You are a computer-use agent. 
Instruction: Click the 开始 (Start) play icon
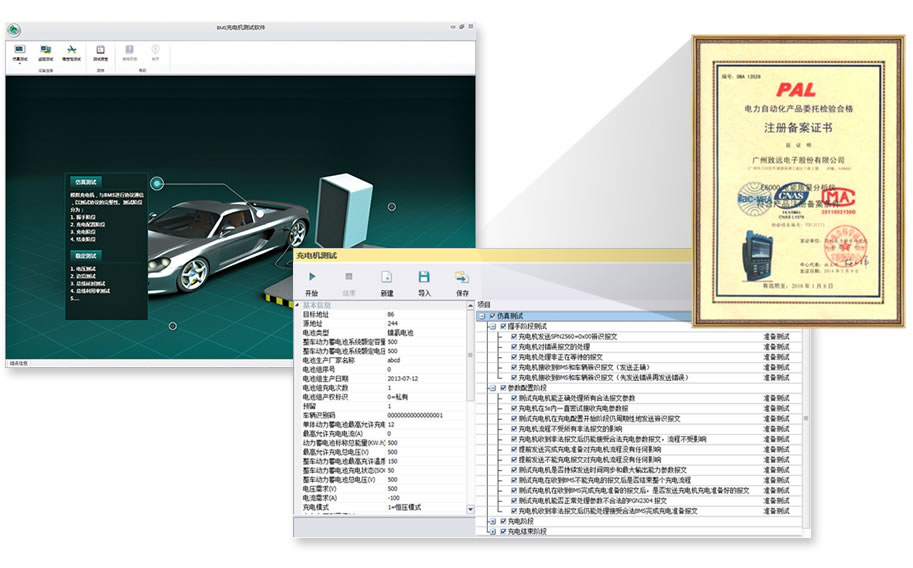[x=311, y=277]
